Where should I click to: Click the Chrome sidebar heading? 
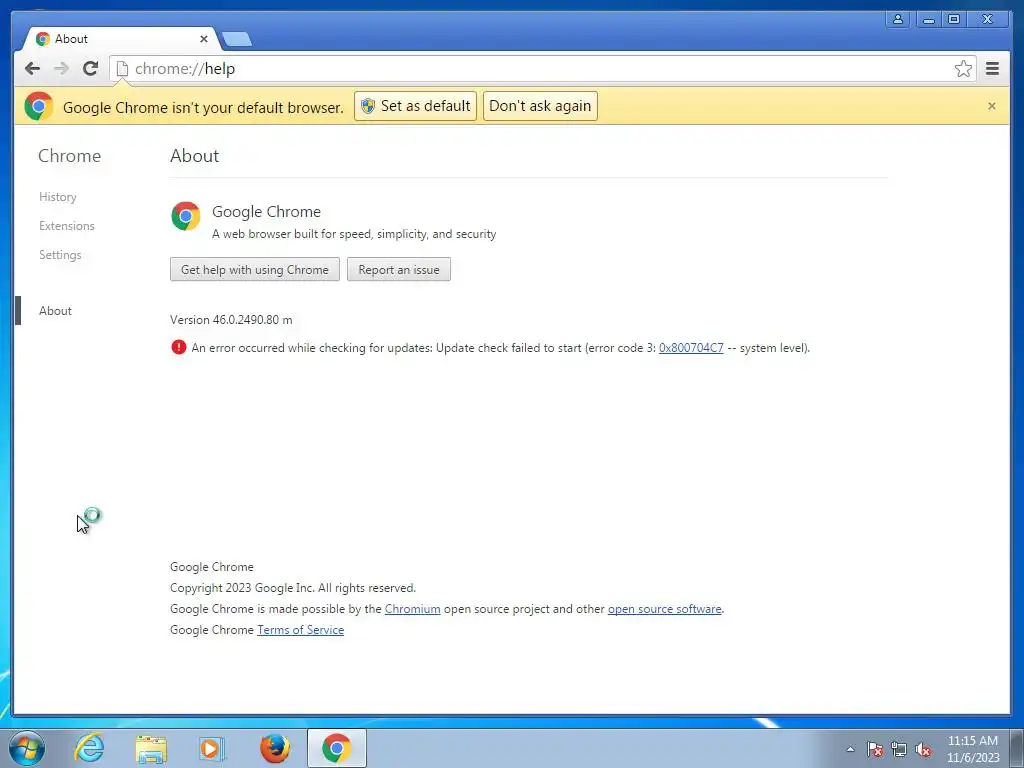(69, 155)
